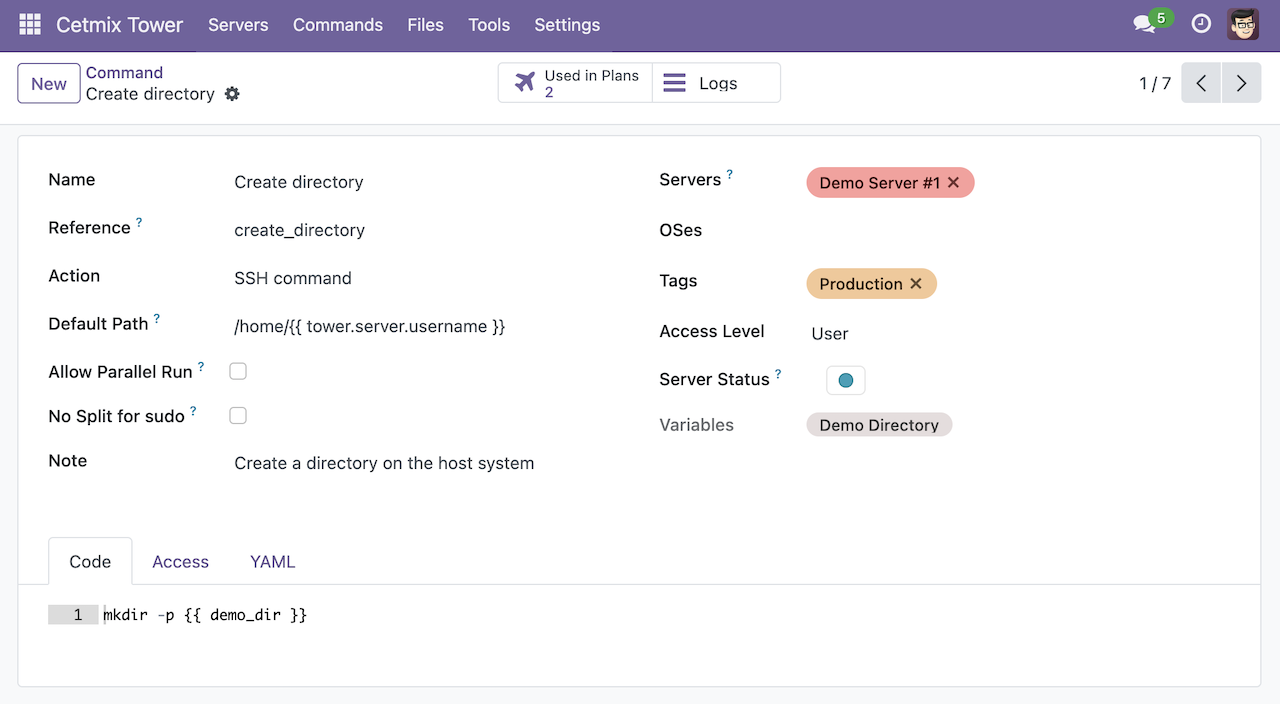This screenshot has width=1280, height=704.
Task: Go to the next record arrow
Action: point(1241,83)
